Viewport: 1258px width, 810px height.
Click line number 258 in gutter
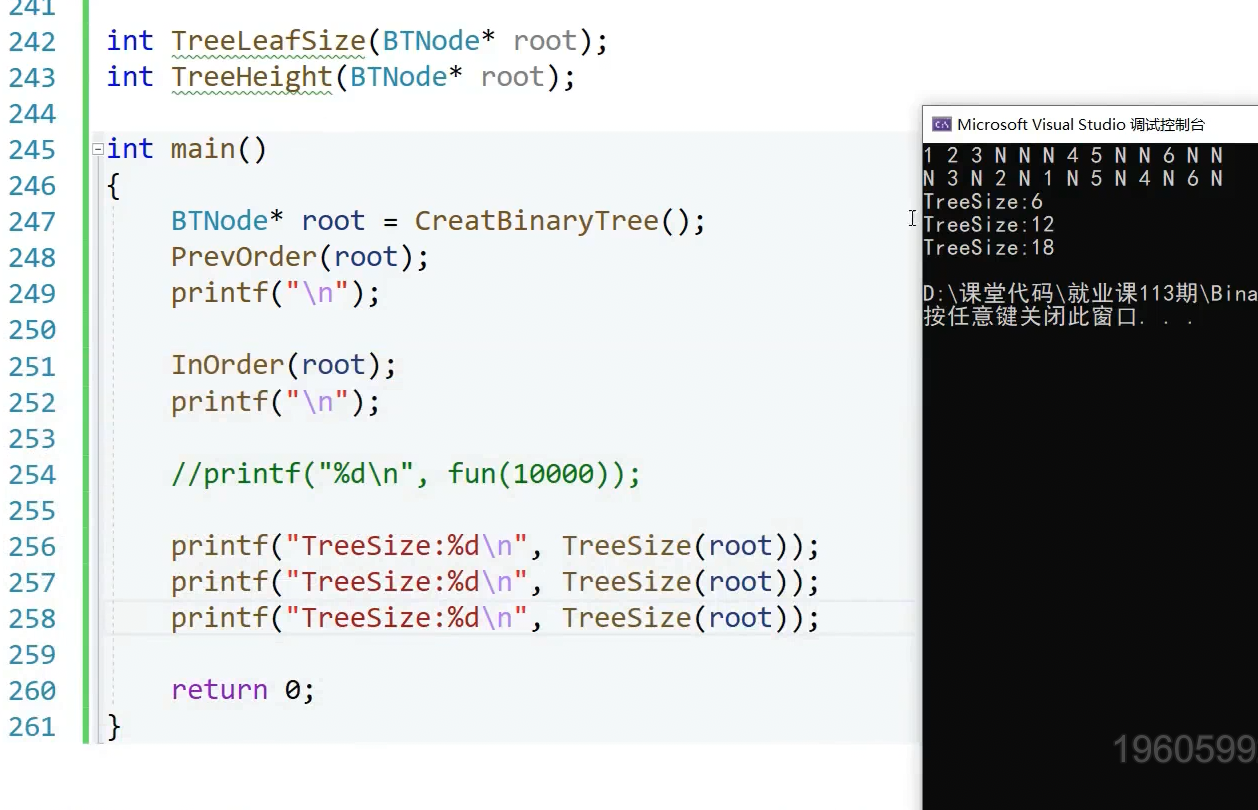(x=32, y=619)
